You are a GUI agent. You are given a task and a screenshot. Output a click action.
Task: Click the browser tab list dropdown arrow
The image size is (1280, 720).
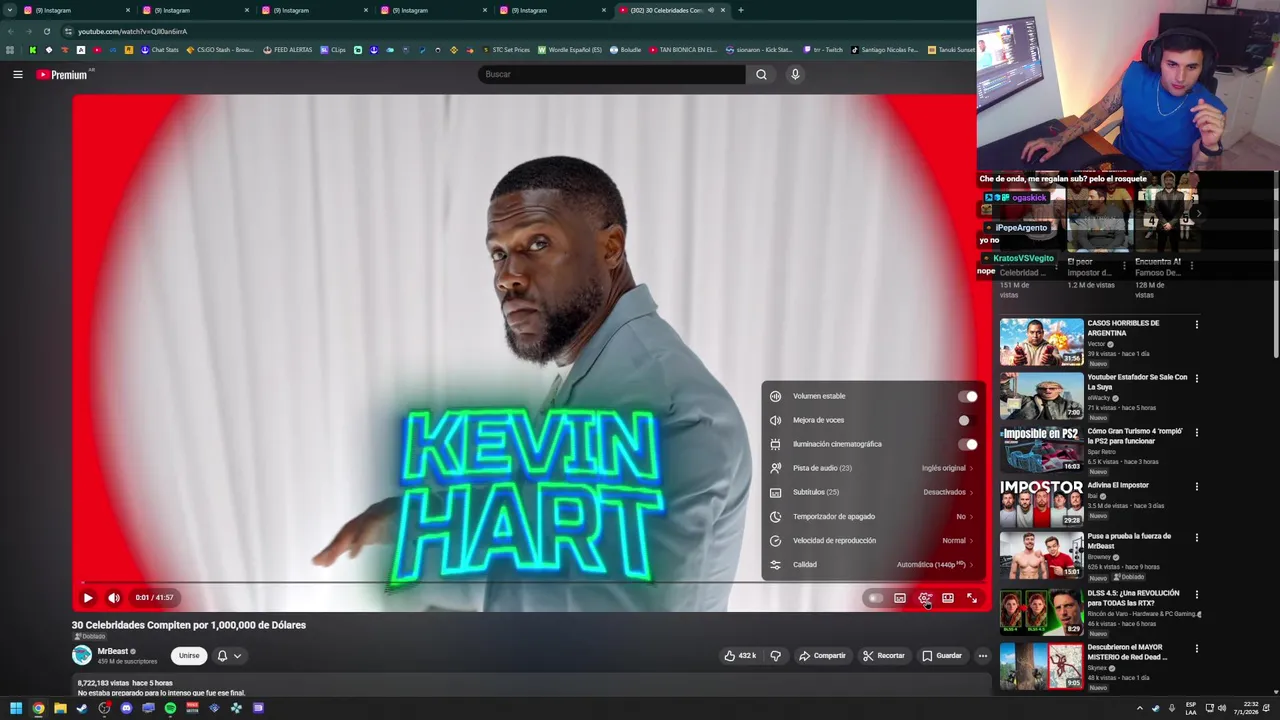pos(11,10)
